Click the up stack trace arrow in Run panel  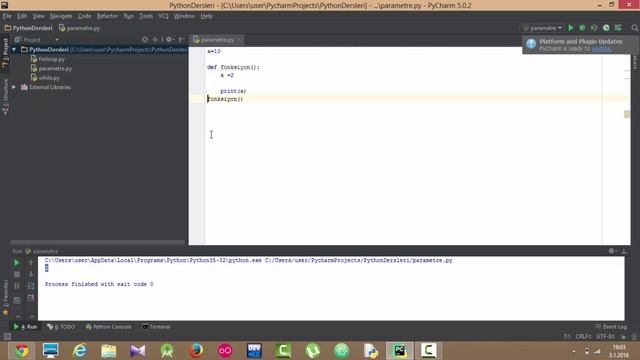tap(31, 263)
